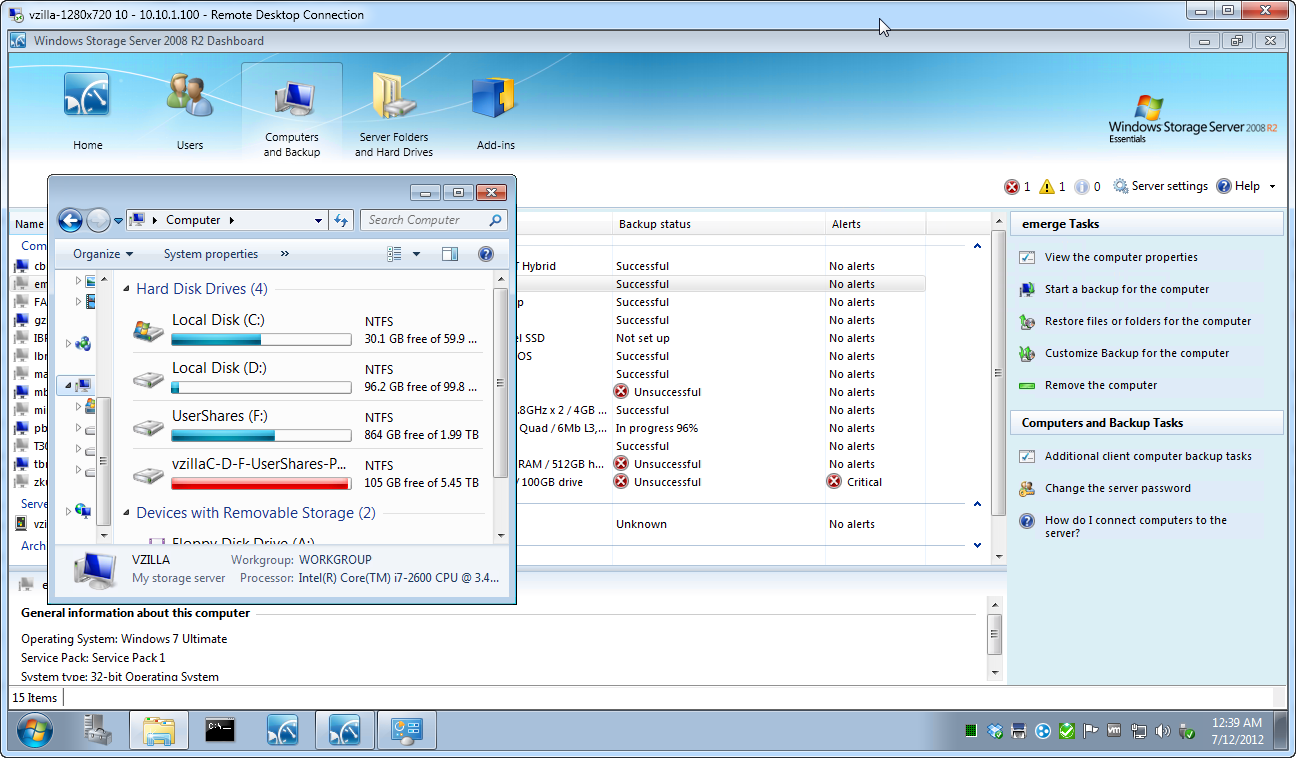Toggle the Explorer preview pane
This screenshot has width=1296, height=758.
[x=450, y=254]
